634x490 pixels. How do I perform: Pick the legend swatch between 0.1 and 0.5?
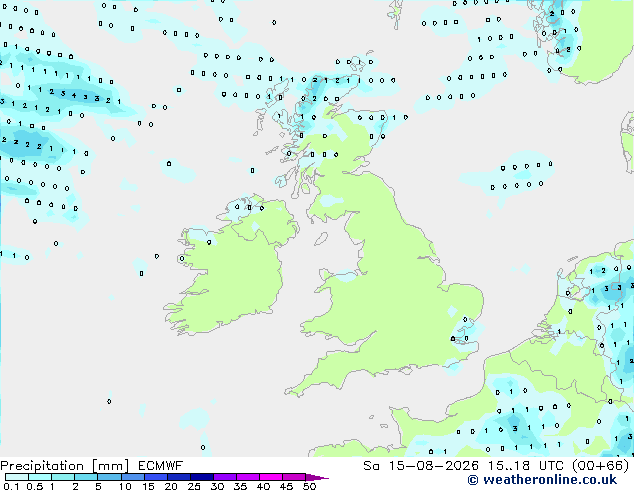tap(17, 477)
